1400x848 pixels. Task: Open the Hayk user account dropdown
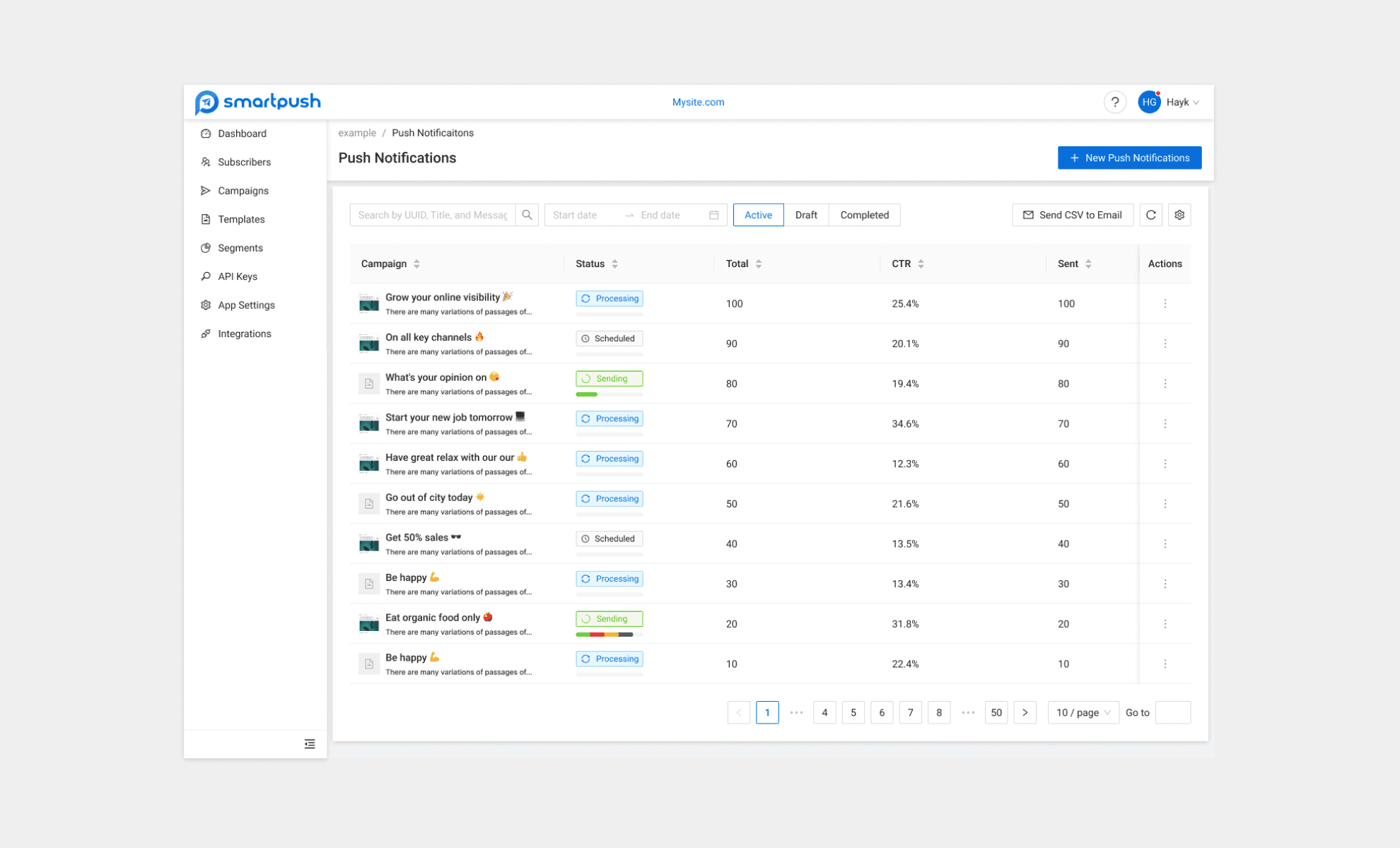pyautogui.click(x=1177, y=102)
